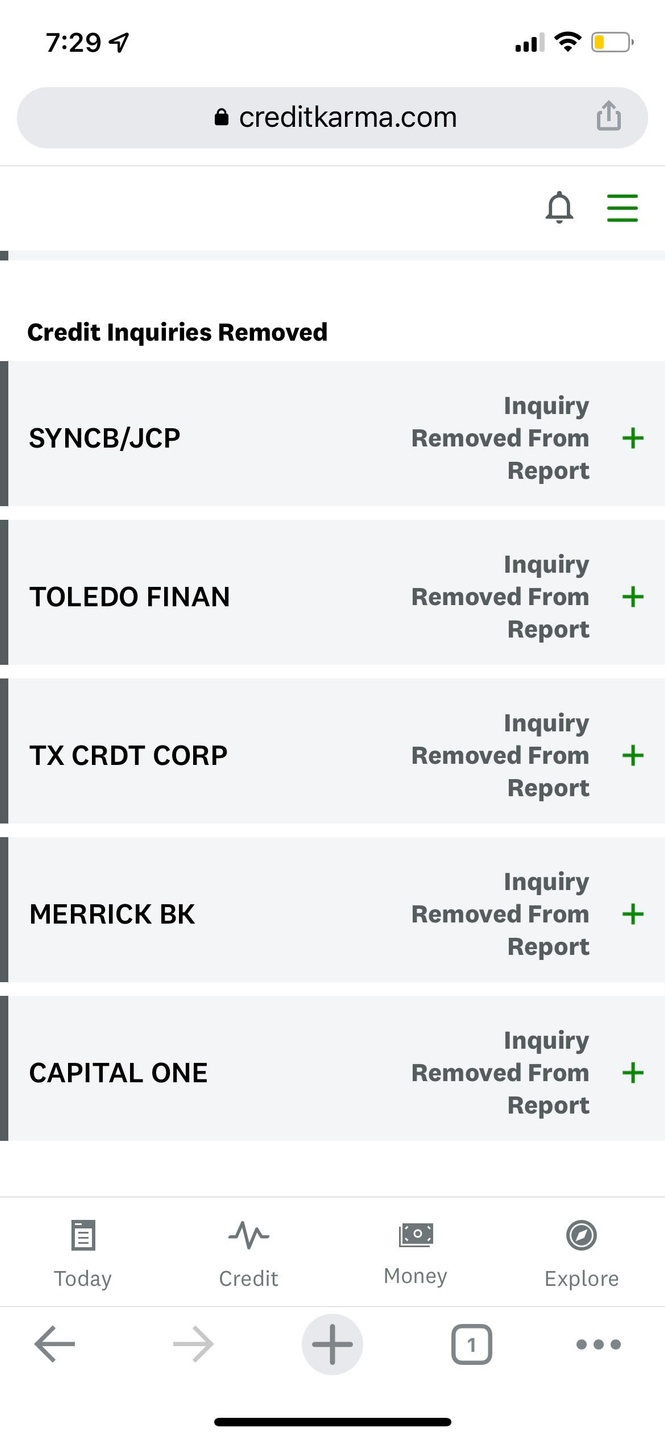Expand the SYNCB/JCP inquiry details
The width and height of the screenshot is (665, 1440).
[x=632, y=438]
